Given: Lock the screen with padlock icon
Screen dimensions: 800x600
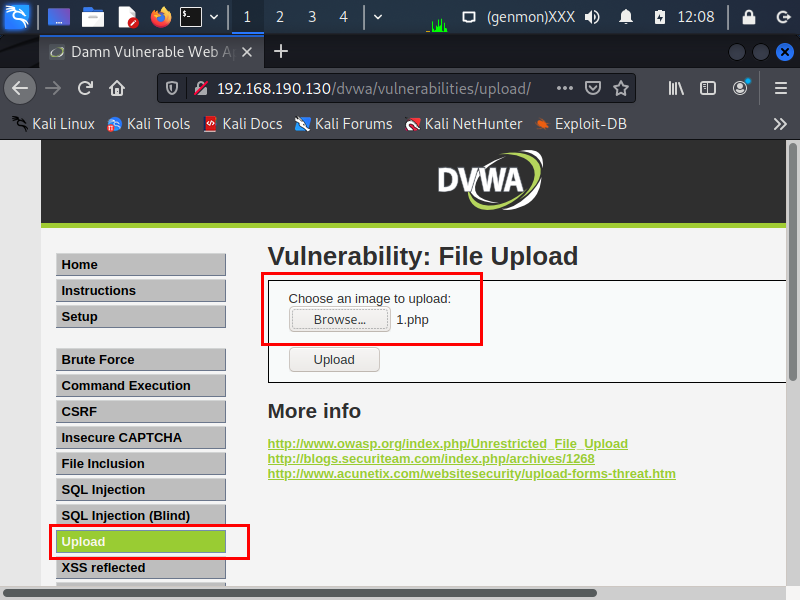Looking at the screenshot, I should pos(748,17).
